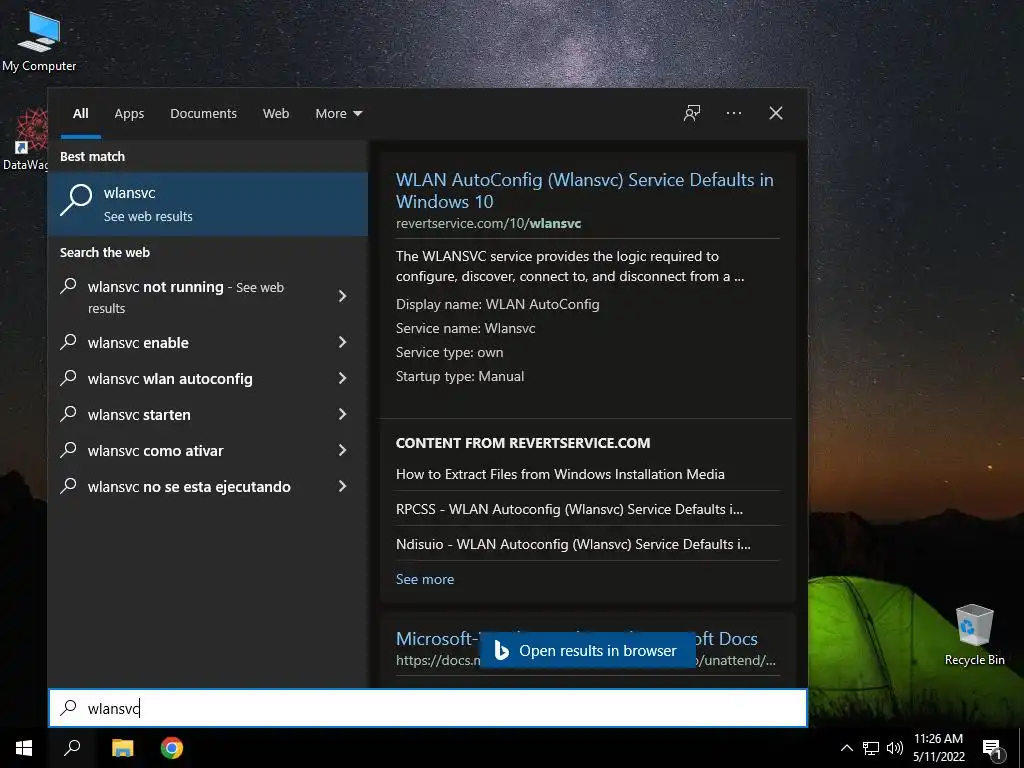Image resolution: width=1024 pixels, height=768 pixels.
Task: Show hidden system tray icons
Action: 846,748
